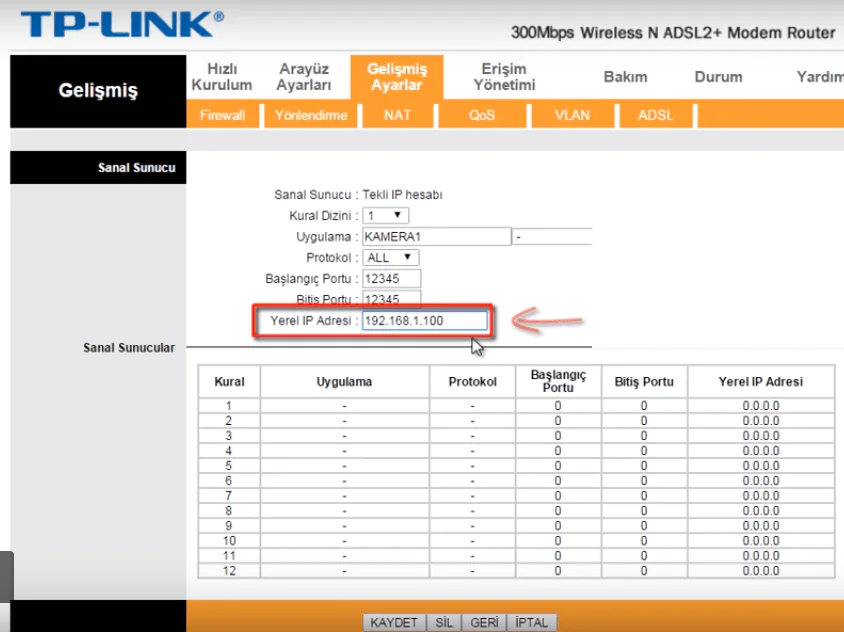Switch to the NAT tab
This screenshot has width=844, height=632.
point(397,115)
